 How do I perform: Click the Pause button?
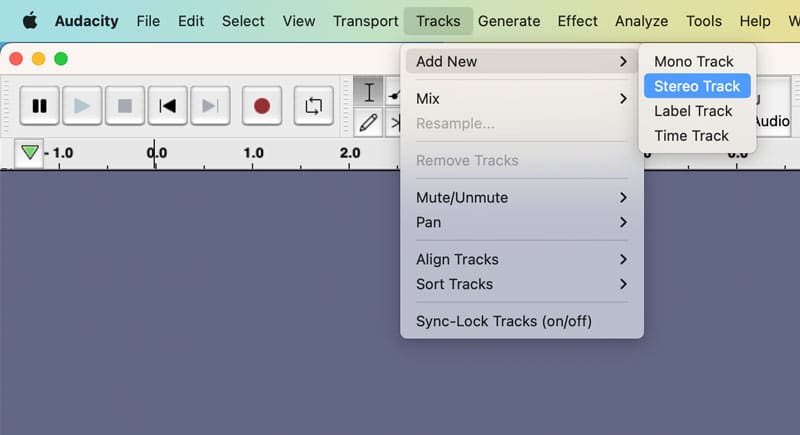(x=40, y=105)
